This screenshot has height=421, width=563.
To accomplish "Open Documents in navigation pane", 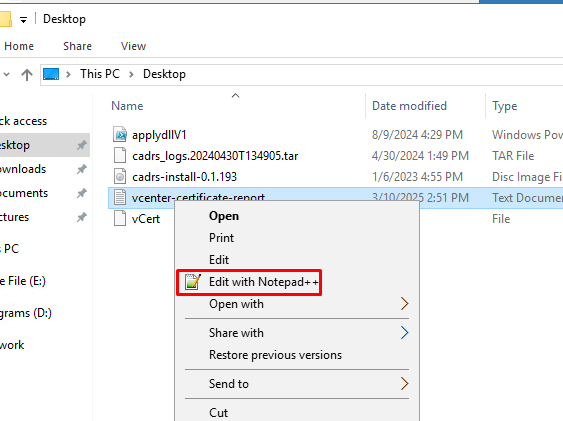I will 24,193.
